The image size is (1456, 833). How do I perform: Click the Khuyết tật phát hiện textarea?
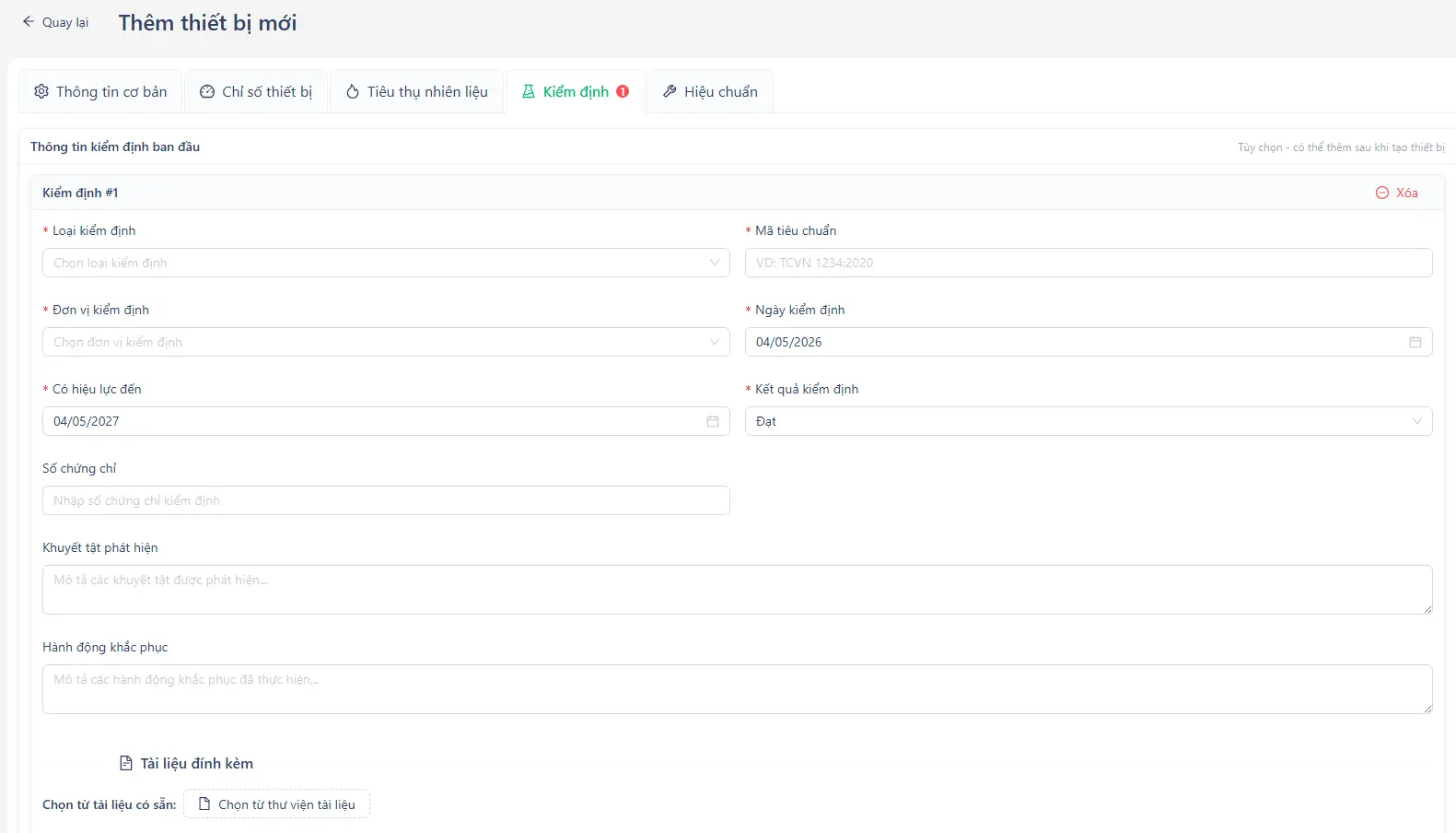coord(738,590)
